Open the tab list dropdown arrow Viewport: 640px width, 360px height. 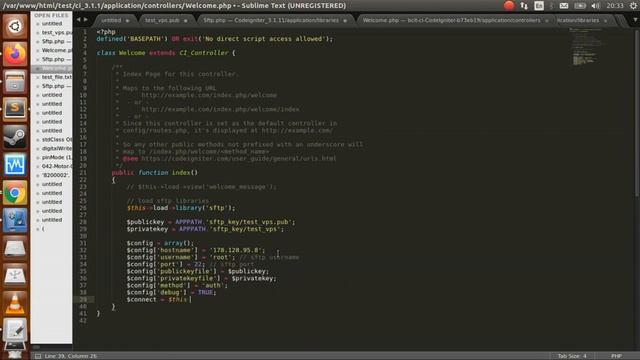coord(635,19)
